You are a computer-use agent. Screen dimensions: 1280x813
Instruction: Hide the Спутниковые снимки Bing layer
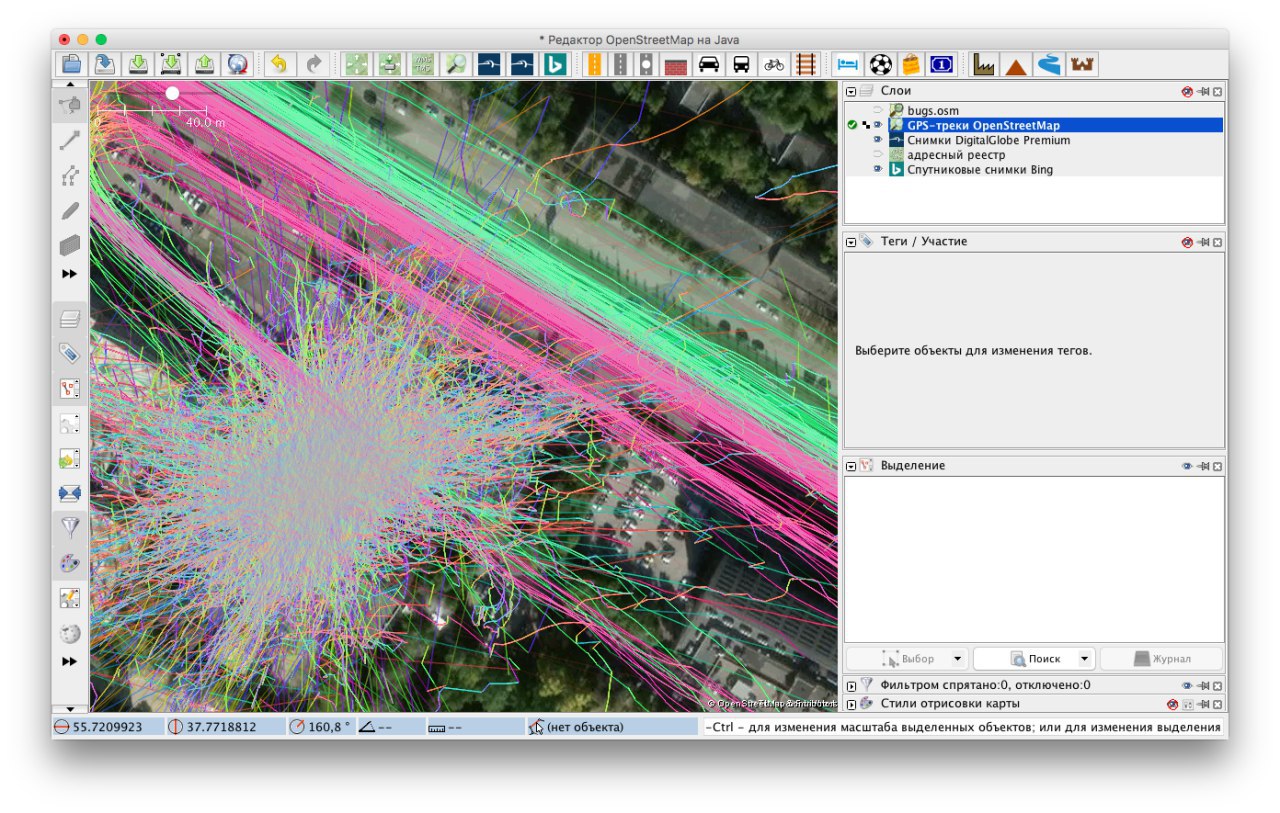[x=878, y=170]
